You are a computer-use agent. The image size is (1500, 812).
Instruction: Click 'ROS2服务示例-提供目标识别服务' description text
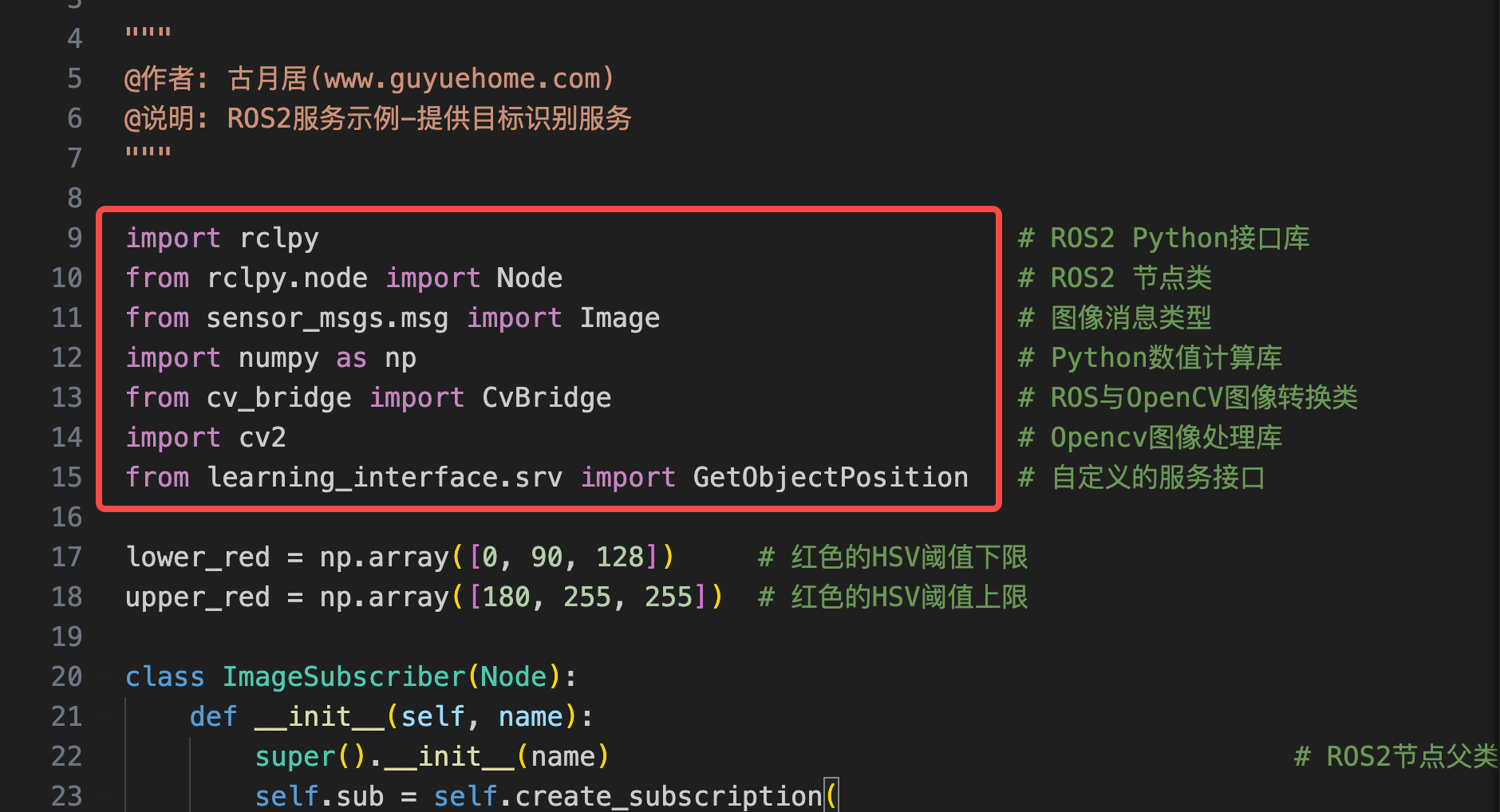[x=429, y=119]
